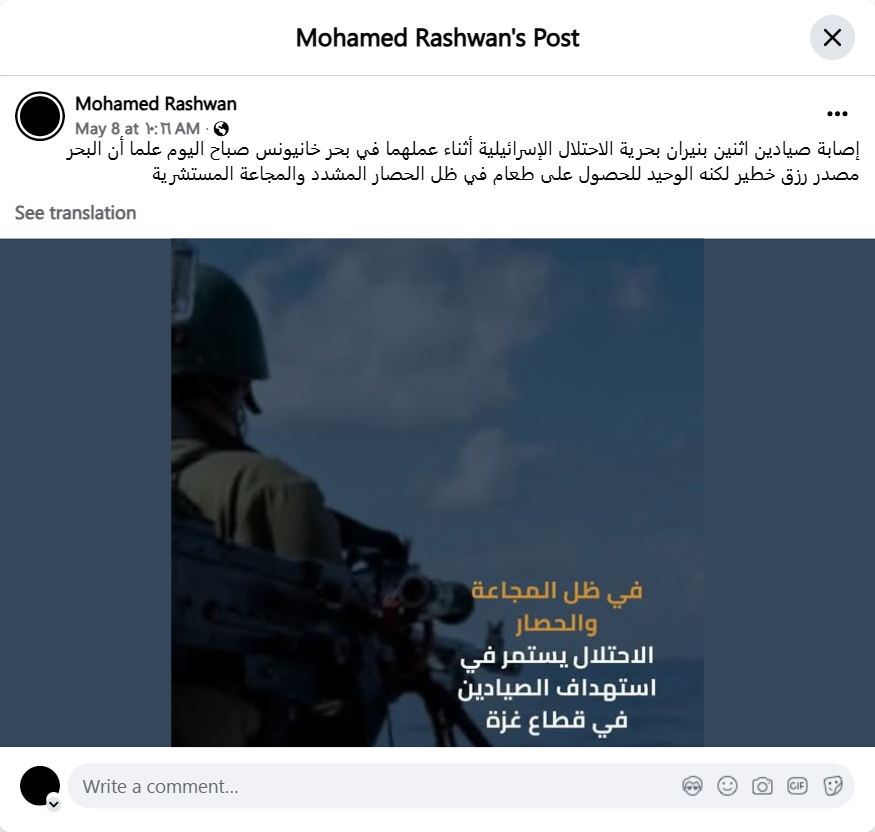Image resolution: width=875 pixels, height=832 pixels.
Task: Click See translation under the post
Action: click(75, 213)
